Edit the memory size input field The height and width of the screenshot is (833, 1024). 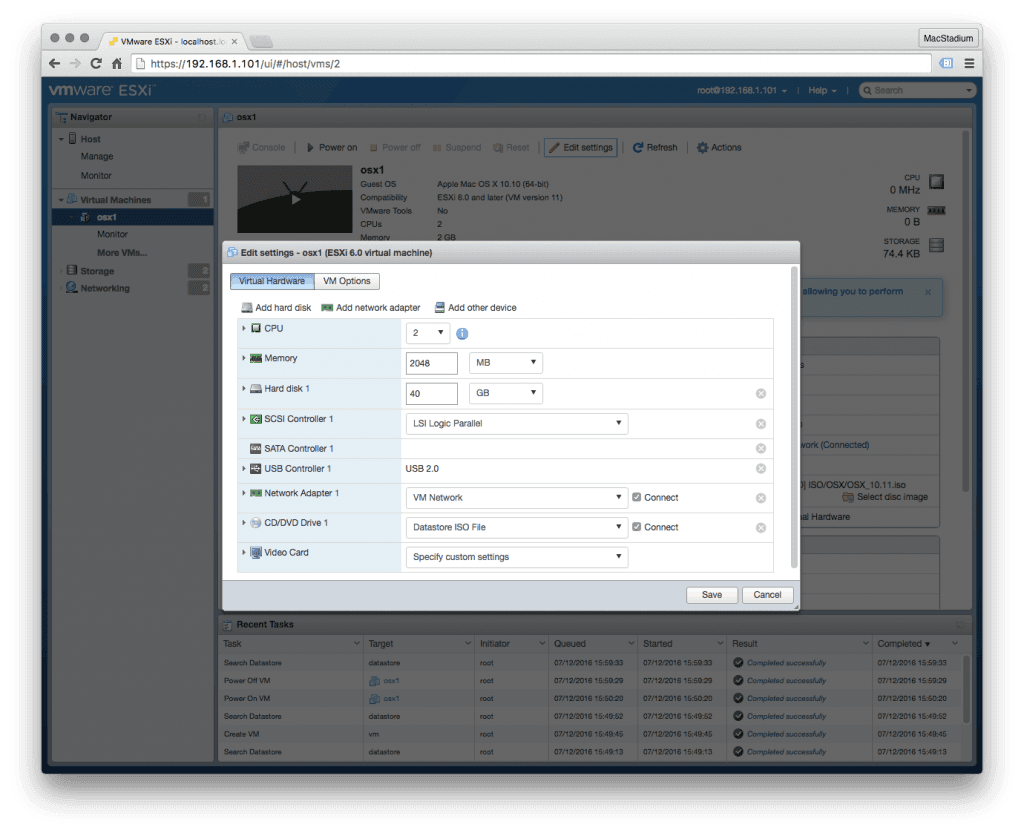(x=431, y=363)
